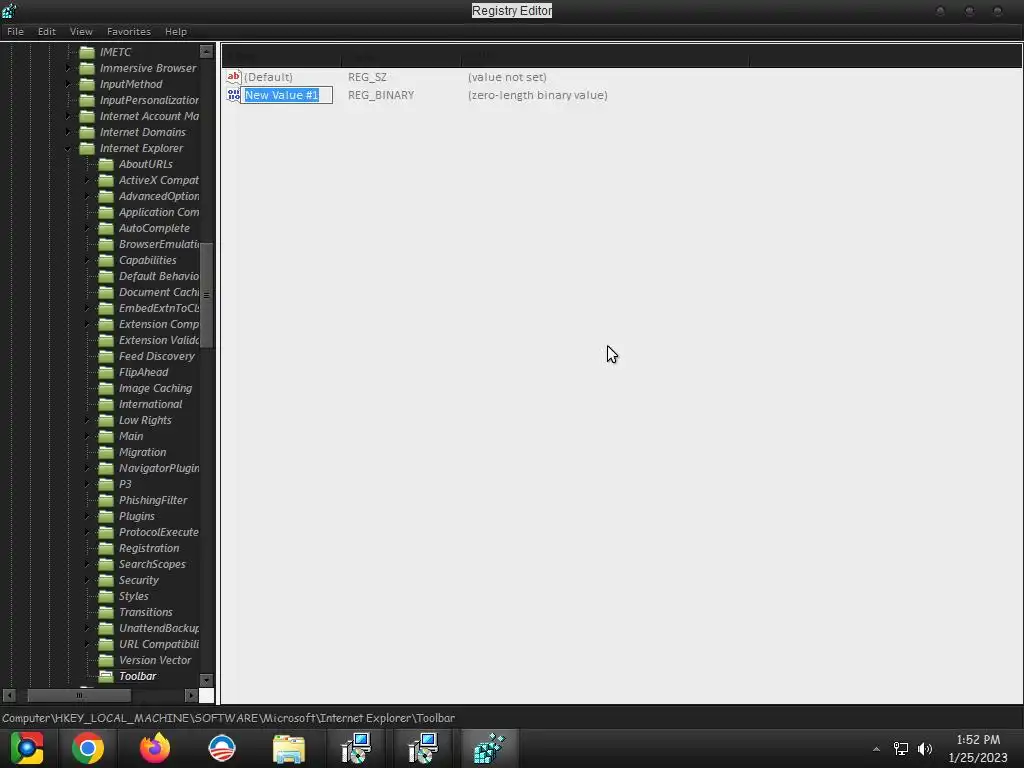Click the string icon of the (Default) value
This screenshot has height=768, width=1024.
[x=233, y=77]
